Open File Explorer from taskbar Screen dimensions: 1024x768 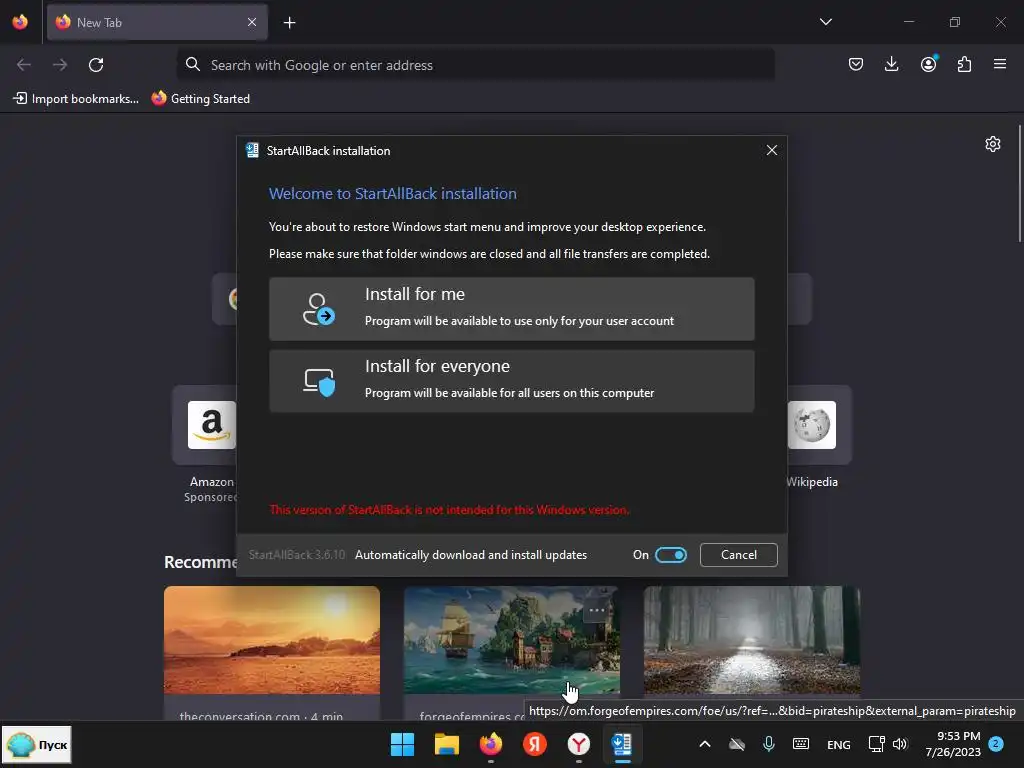pos(447,744)
